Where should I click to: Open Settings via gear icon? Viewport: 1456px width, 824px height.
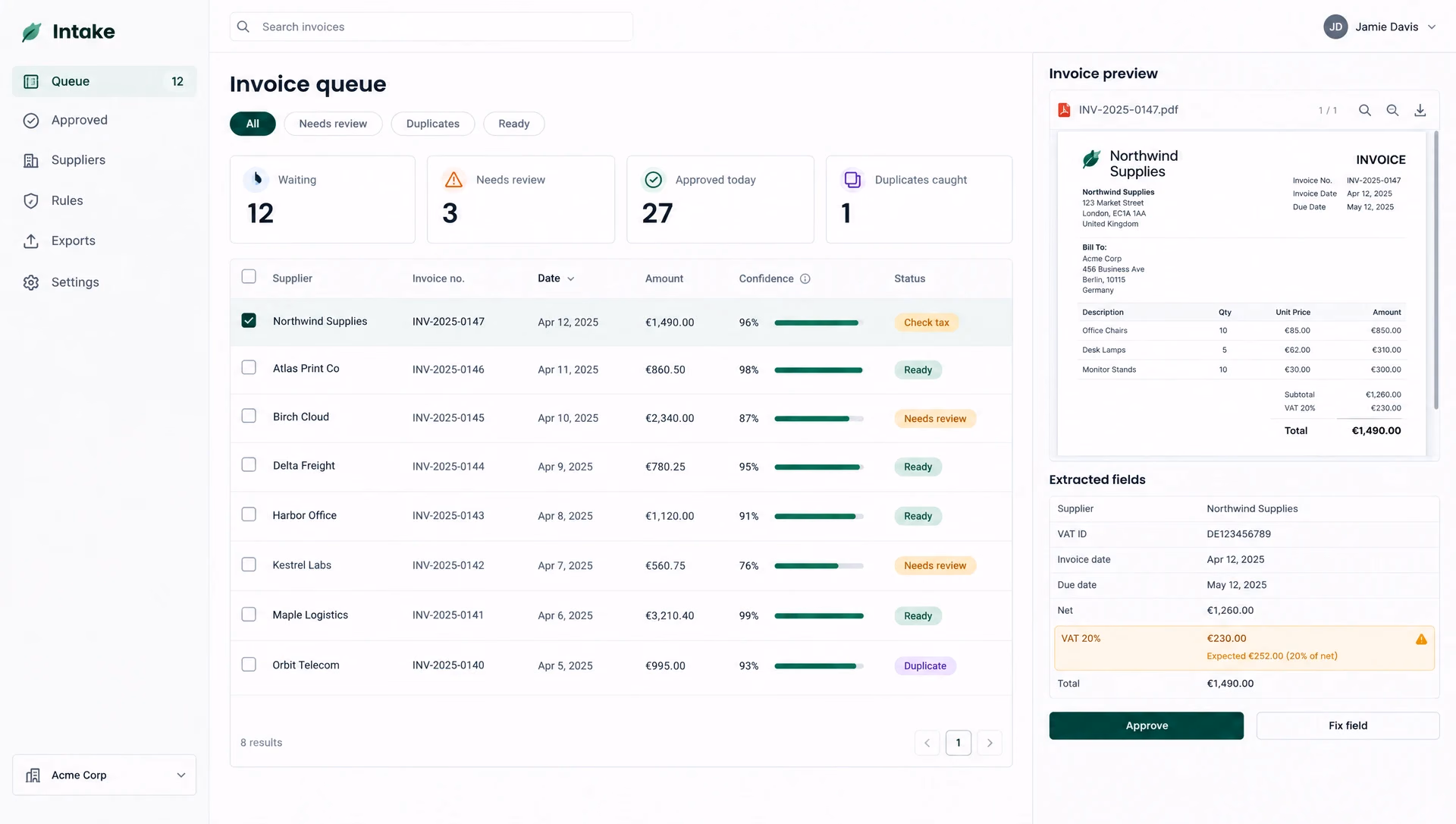point(31,282)
